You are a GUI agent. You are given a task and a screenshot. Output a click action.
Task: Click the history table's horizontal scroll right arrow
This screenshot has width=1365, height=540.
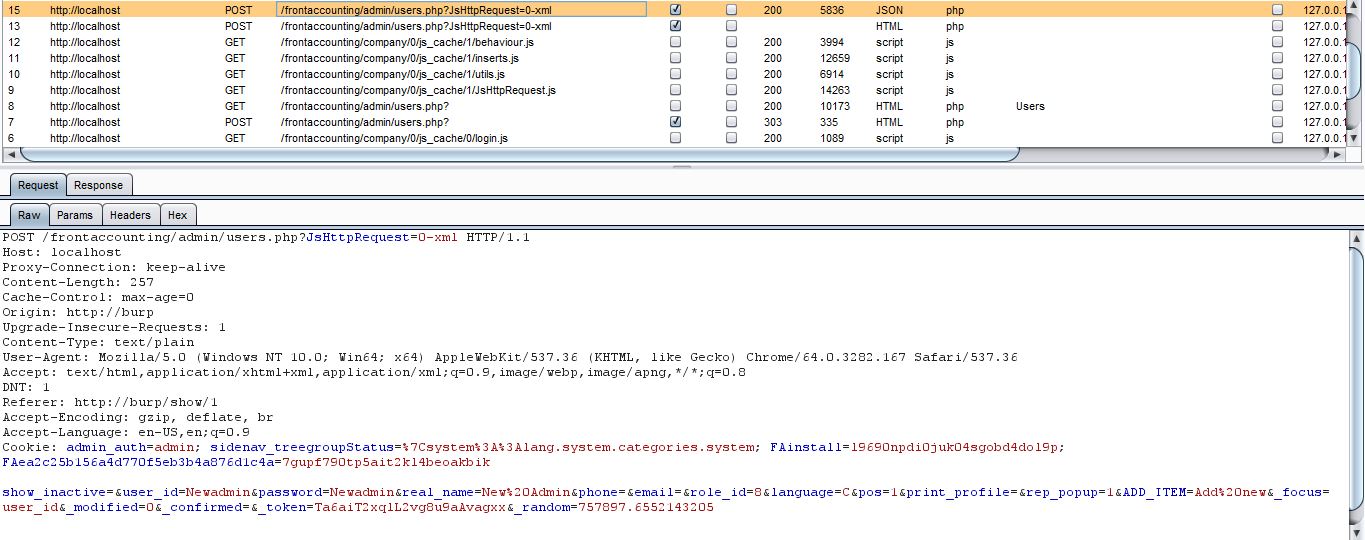tap(1338, 155)
